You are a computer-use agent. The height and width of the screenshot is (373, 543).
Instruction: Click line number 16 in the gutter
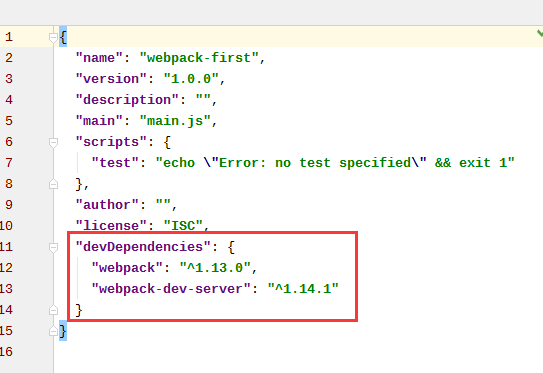6,352
